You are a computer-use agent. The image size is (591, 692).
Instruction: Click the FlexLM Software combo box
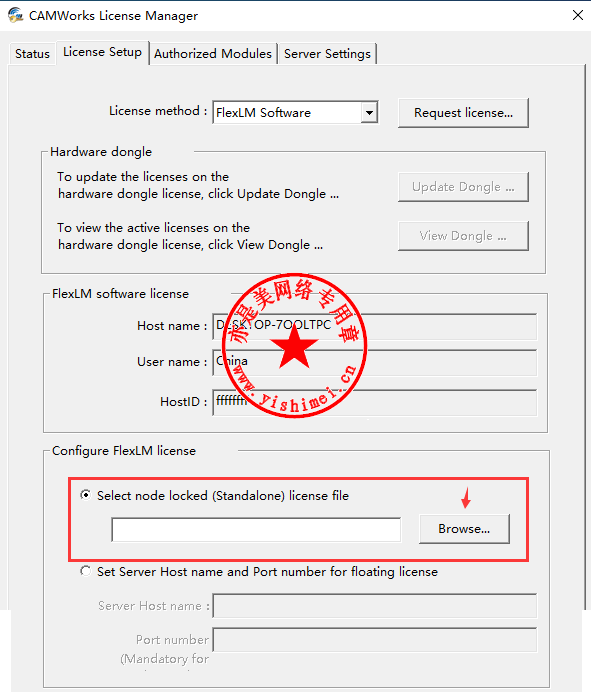point(295,113)
